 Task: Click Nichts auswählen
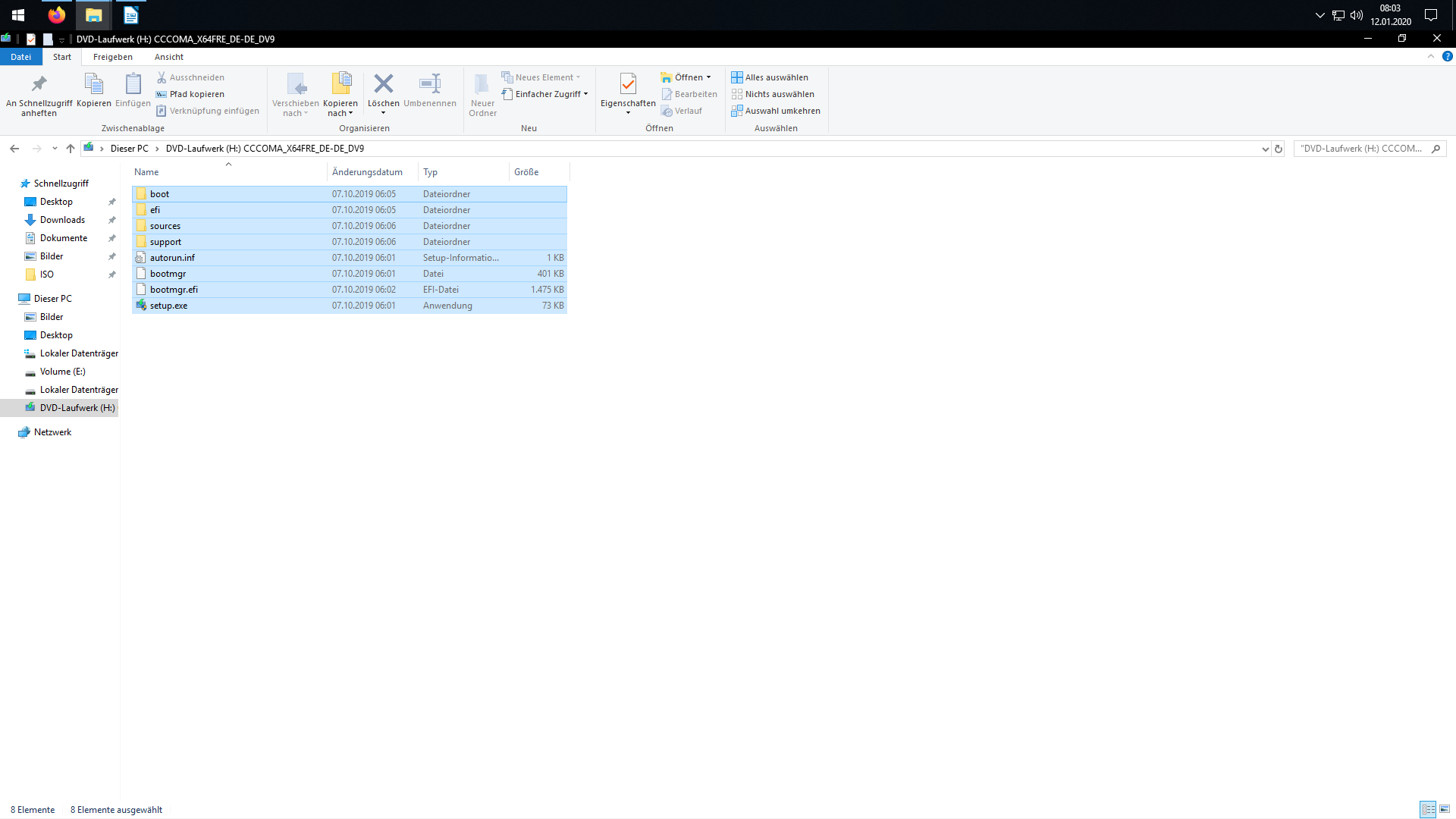pos(773,94)
